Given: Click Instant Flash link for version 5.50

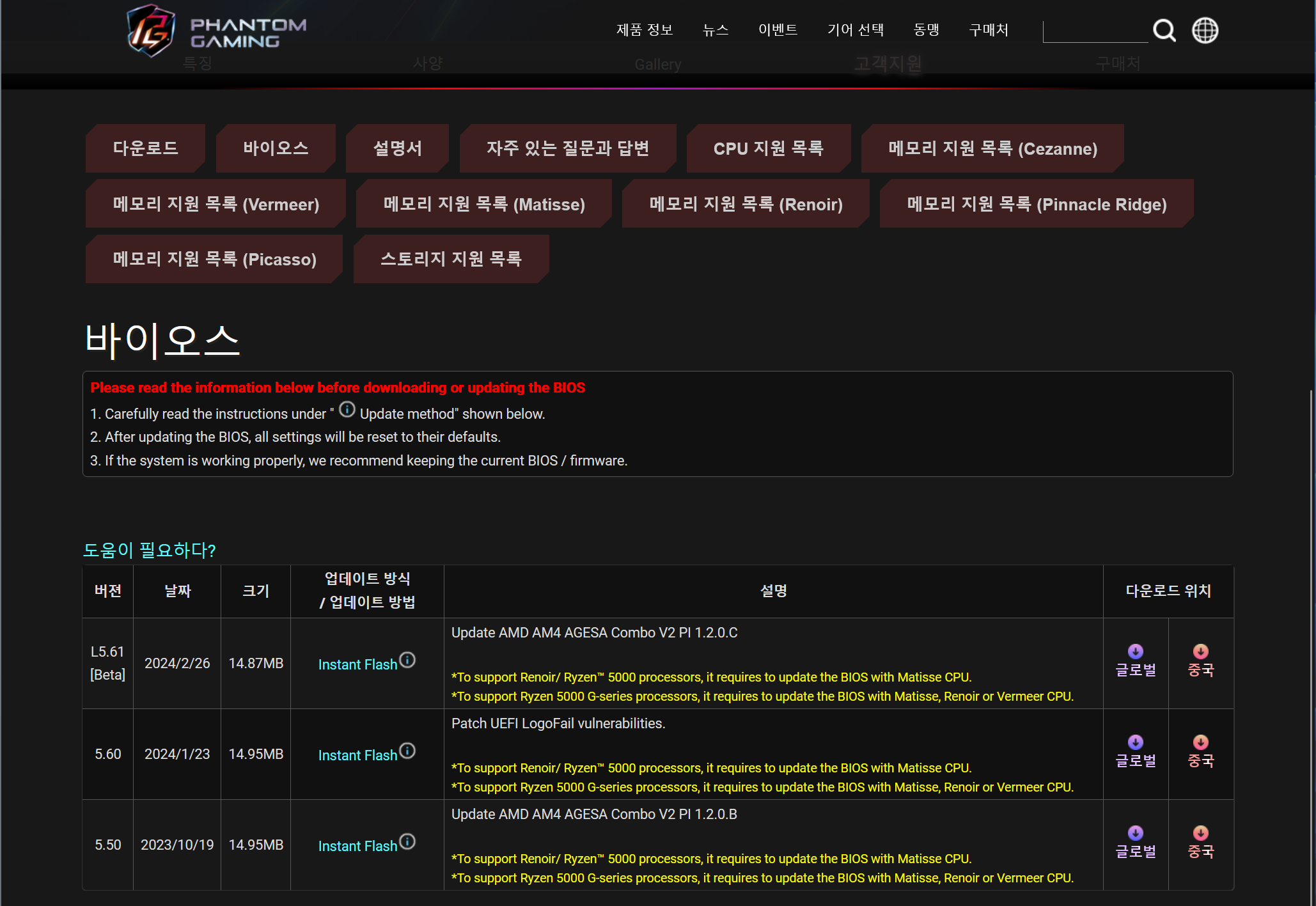Looking at the screenshot, I should pyautogui.click(x=357, y=846).
